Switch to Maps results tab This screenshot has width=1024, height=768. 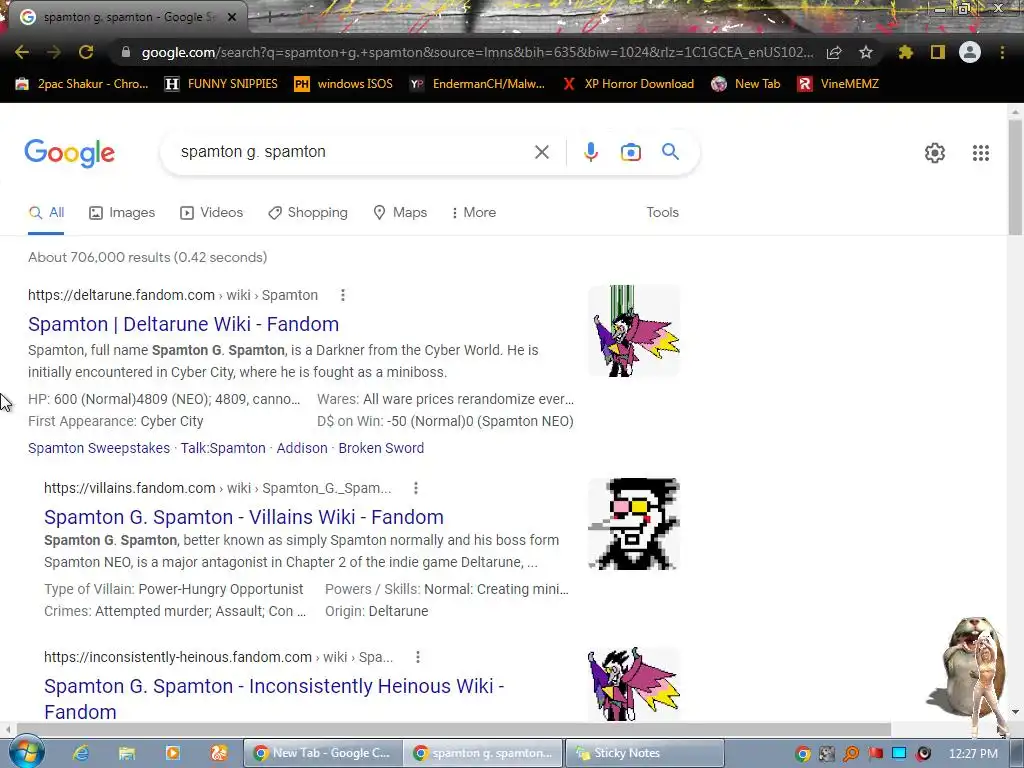400,212
